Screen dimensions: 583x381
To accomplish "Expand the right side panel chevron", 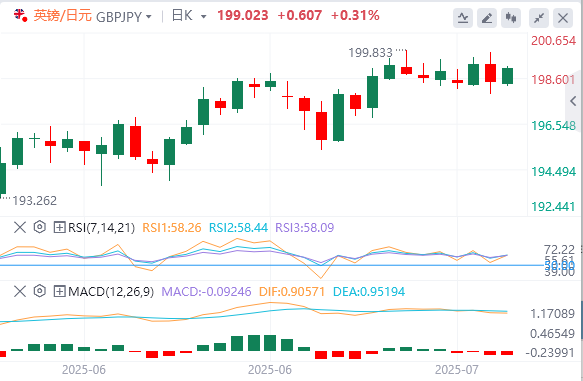I will pos(573,101).
